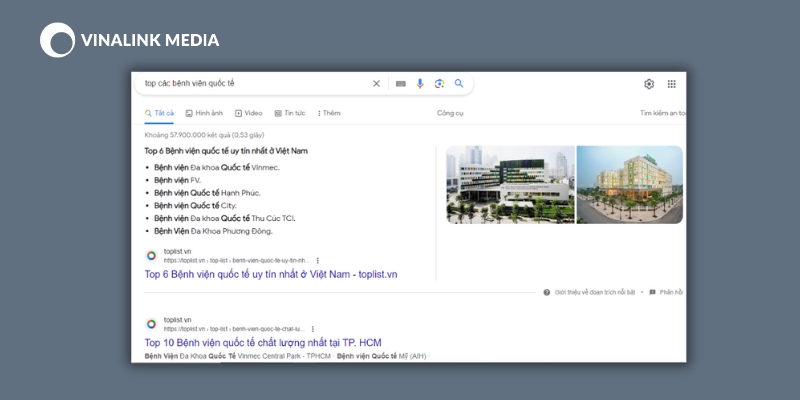Open the settings gear icon
800x400 pixels.
[x=649, y=84]
